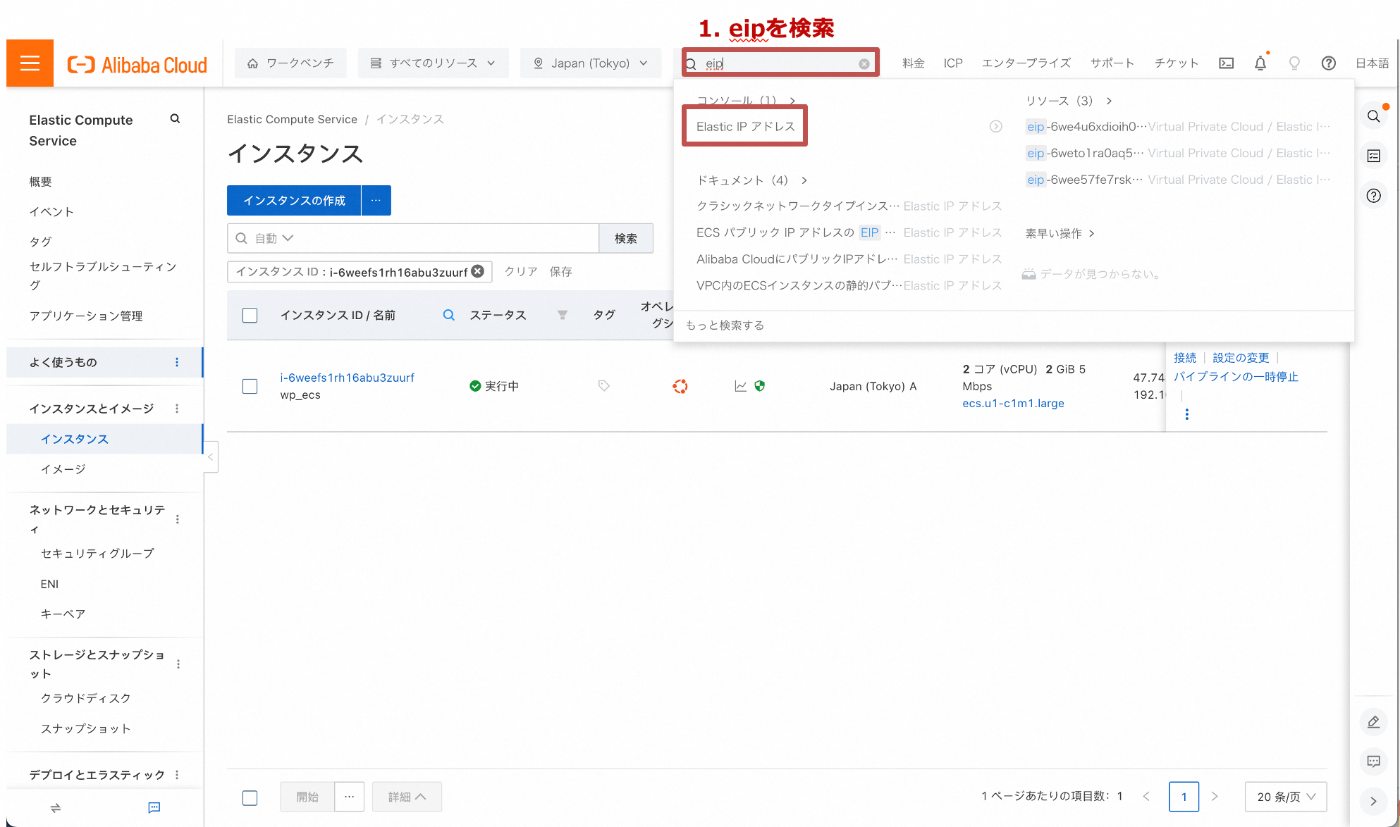The height and width of the screenshot is (827, 1400).
Task: Click the blue chat icon at the sidebar bottom
Action: coord(154,807)
